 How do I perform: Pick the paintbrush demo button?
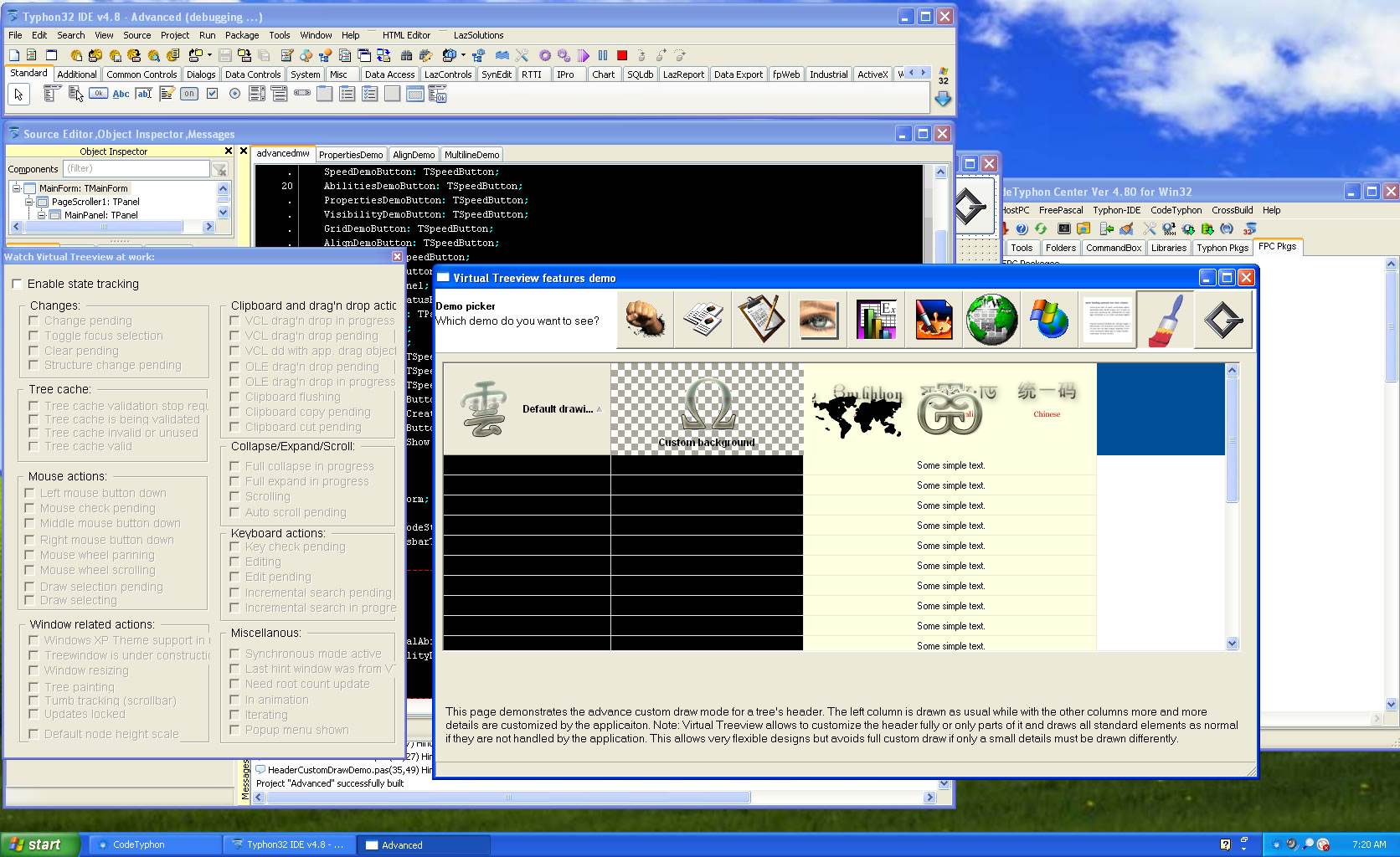point(1165,320)
